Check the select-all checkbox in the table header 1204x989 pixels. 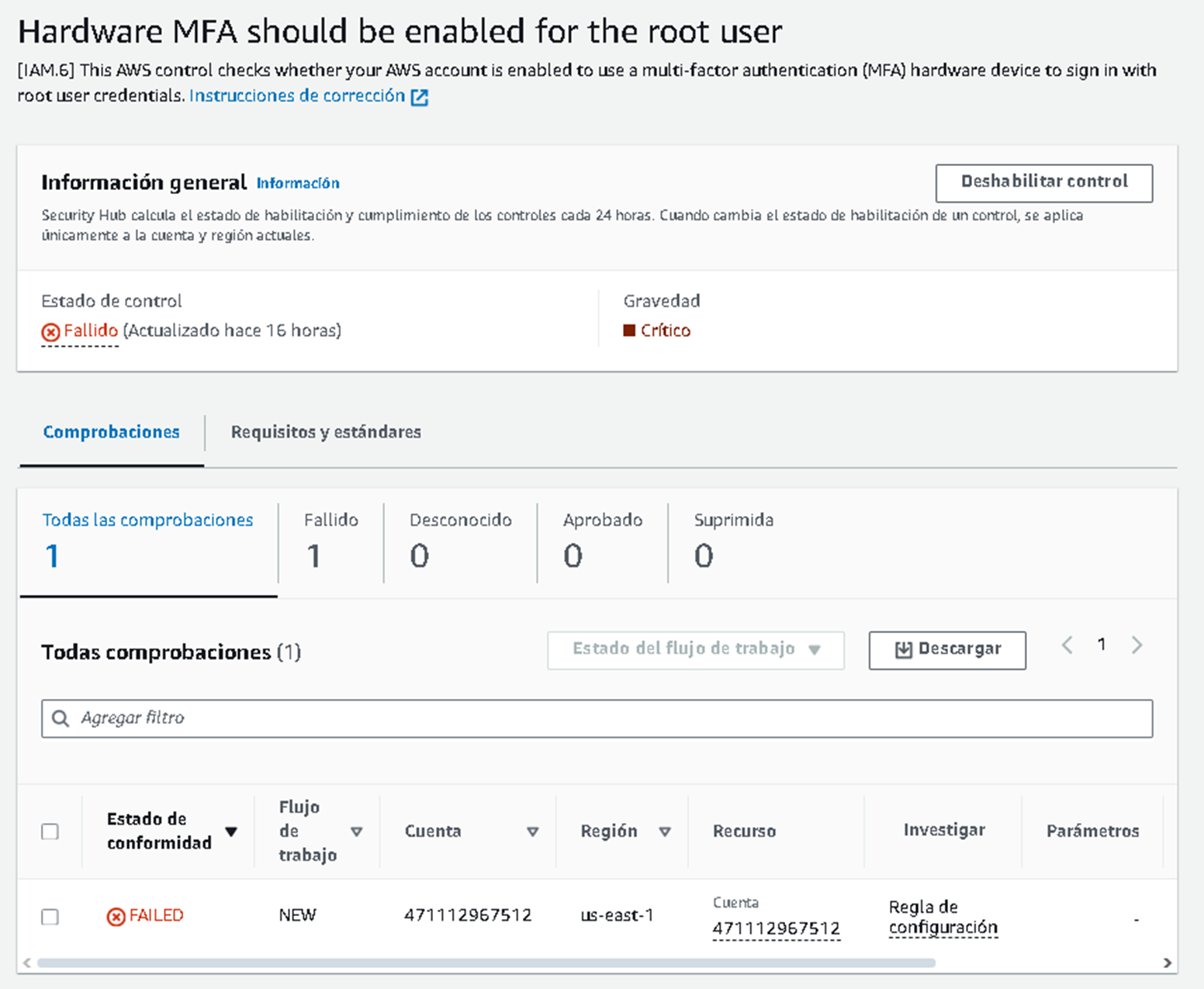point(50,832)
